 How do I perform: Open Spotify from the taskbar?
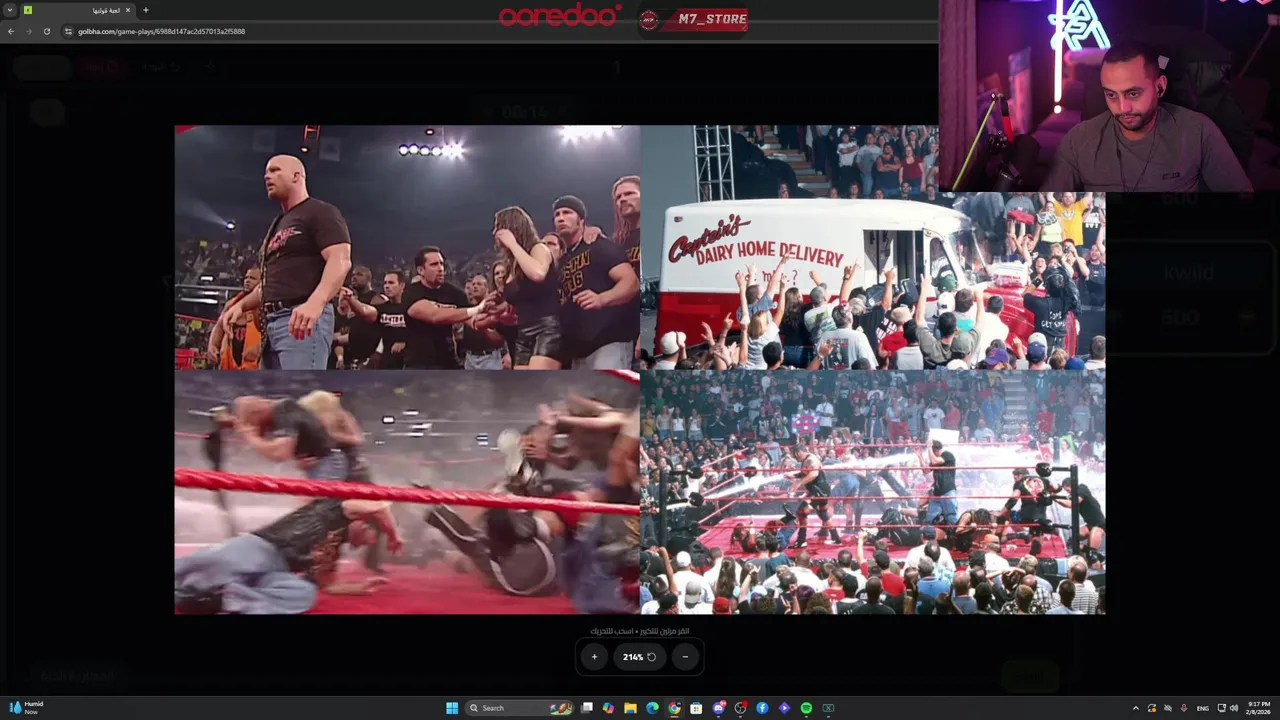806,708
